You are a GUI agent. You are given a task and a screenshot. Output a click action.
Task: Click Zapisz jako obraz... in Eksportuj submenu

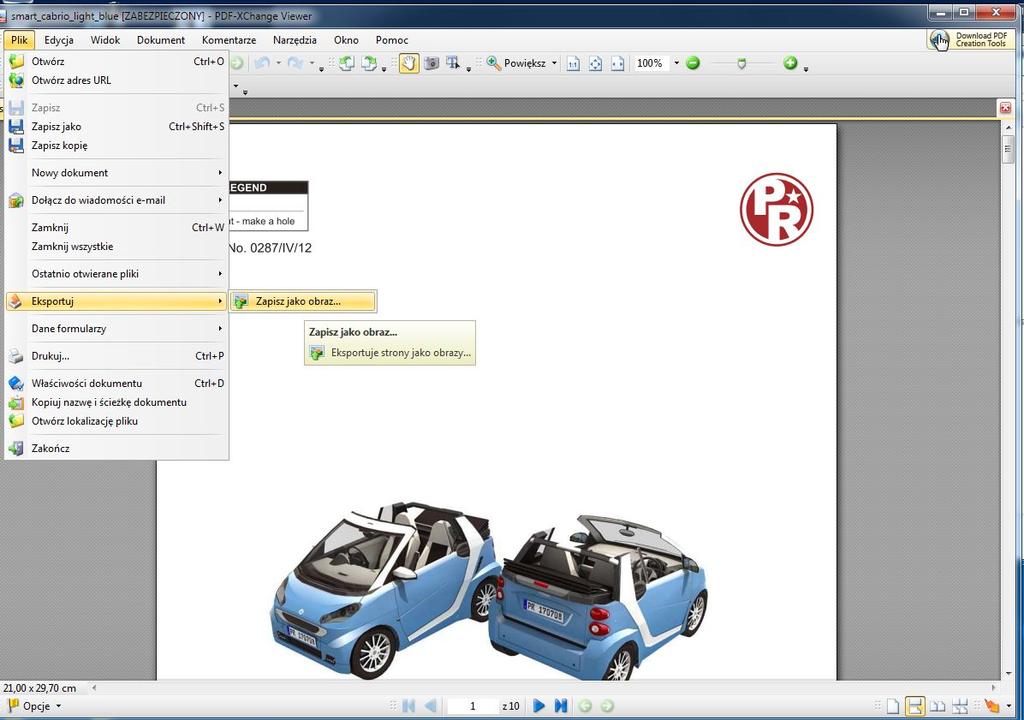tap(304, 301)
